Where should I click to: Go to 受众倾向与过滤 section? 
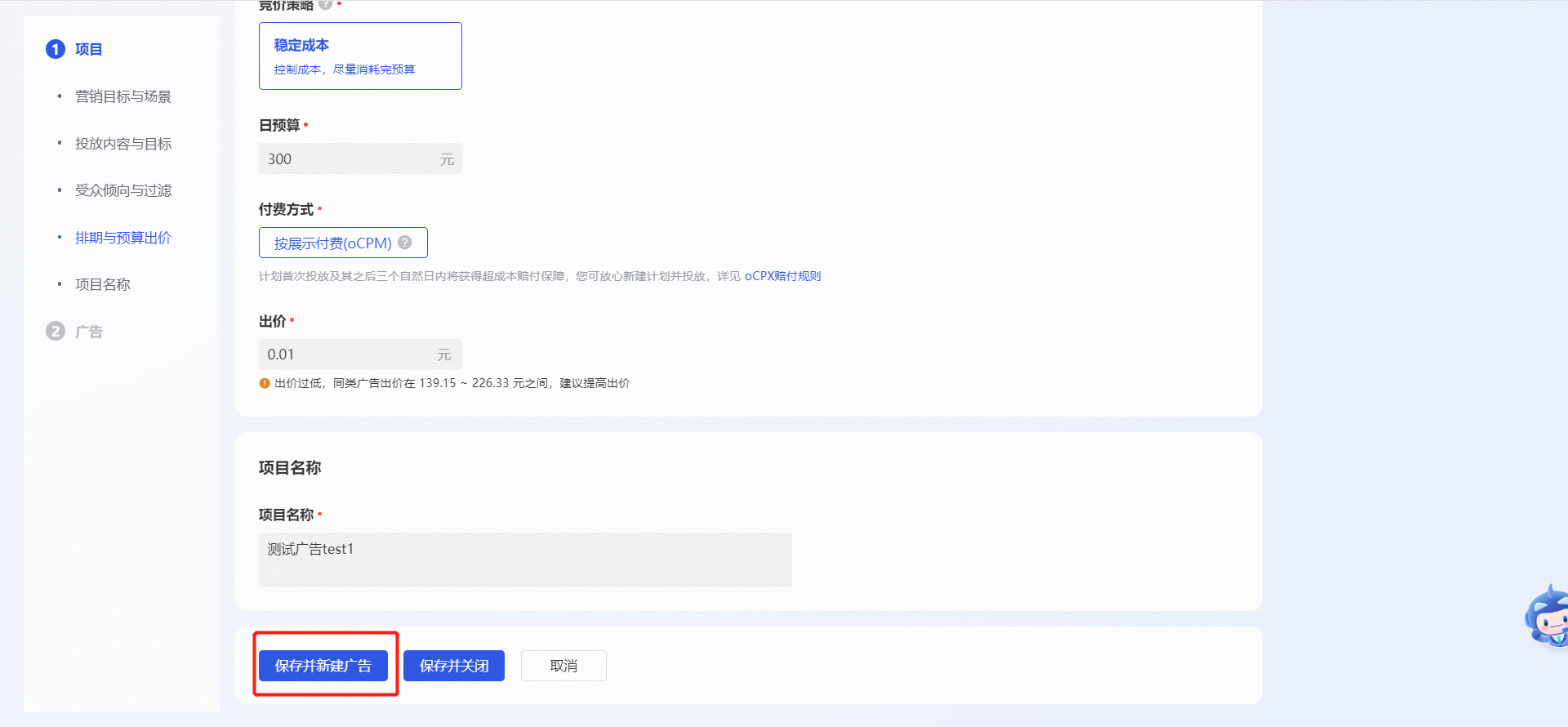click(123, 190)
